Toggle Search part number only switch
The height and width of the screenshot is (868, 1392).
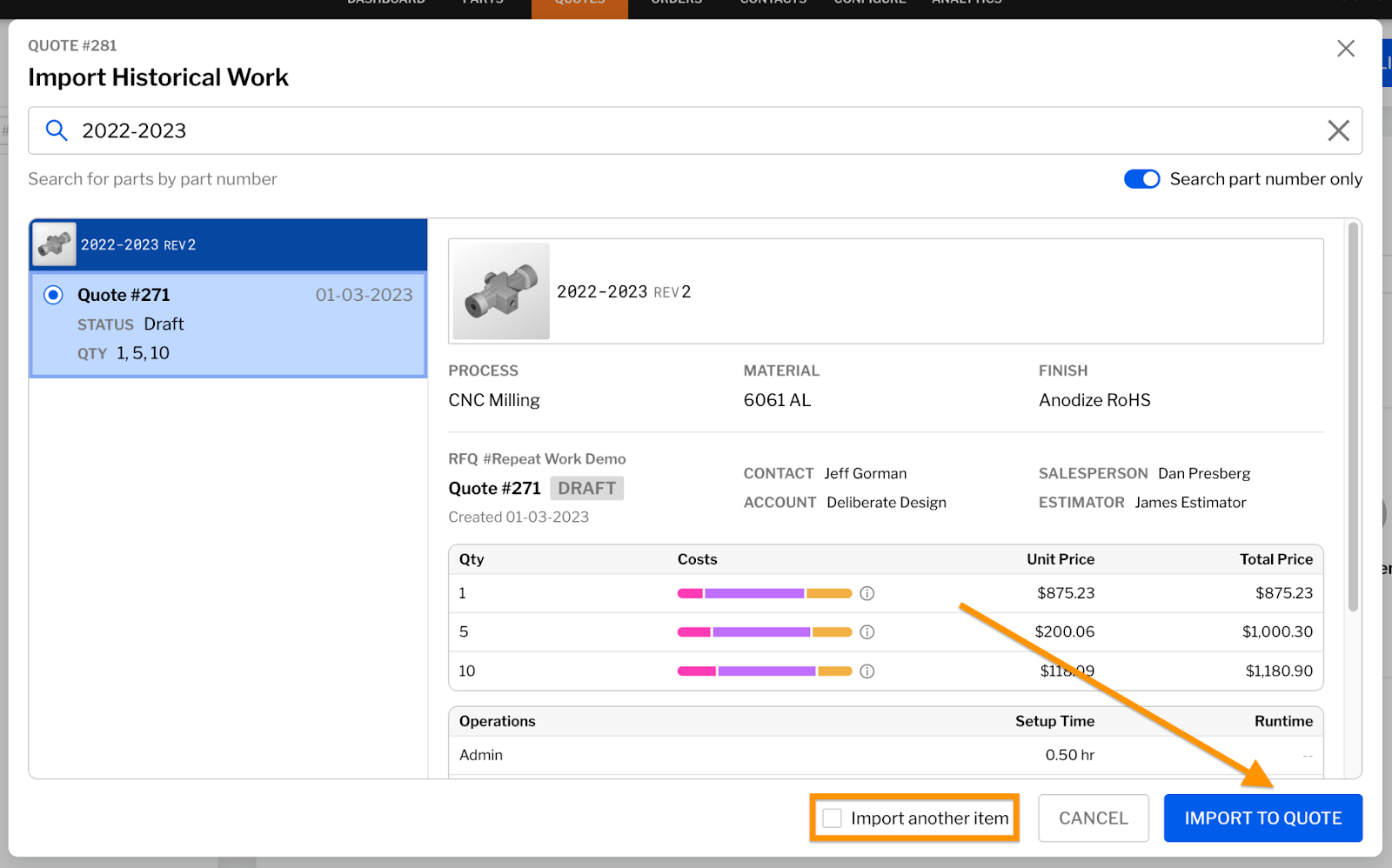point(1141,179)
